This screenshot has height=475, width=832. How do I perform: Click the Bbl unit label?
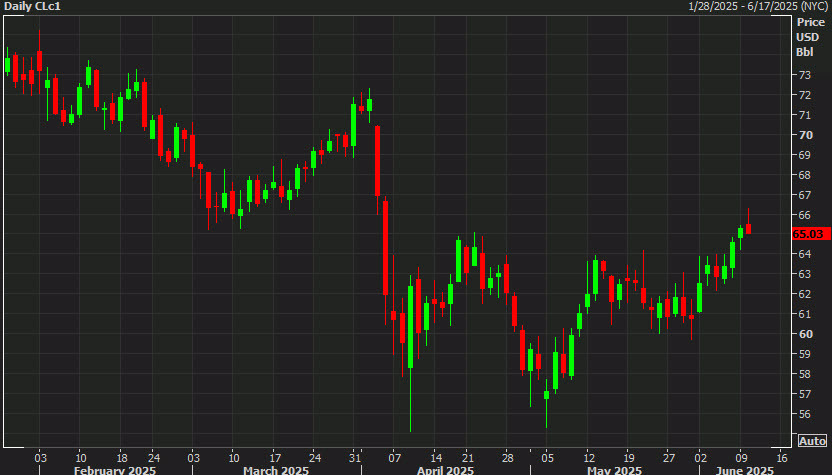point(804,52)
